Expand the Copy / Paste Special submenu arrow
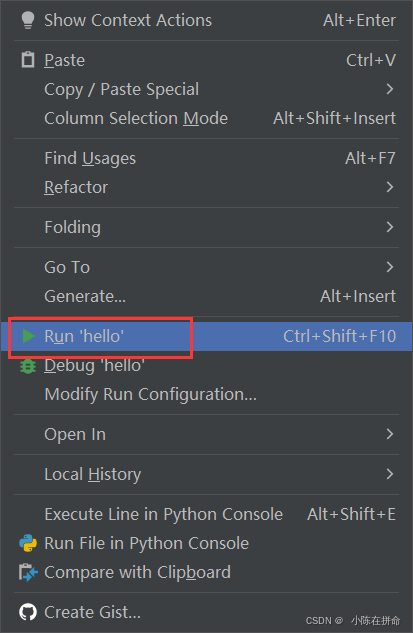 coord(390,89)
